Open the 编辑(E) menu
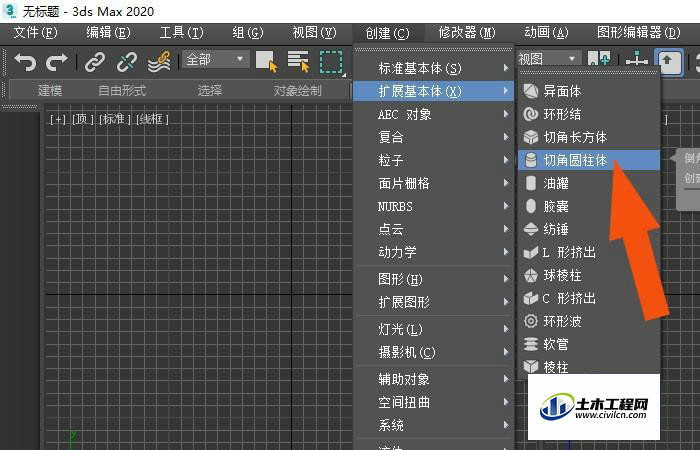The height and width of the screenshot is (450, 700). tap(108, 33)
